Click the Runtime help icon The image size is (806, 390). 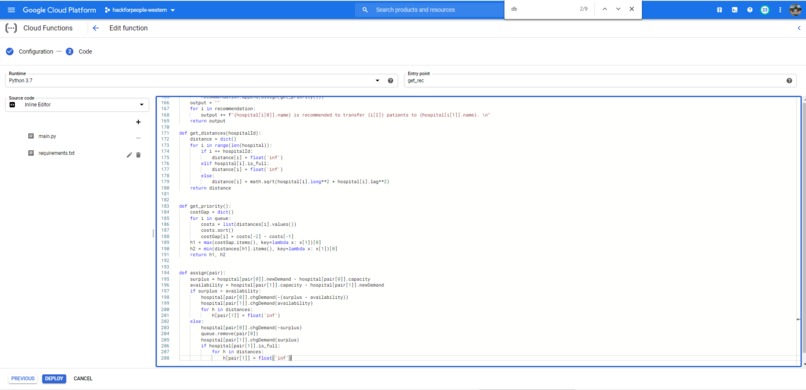(390, 81)
